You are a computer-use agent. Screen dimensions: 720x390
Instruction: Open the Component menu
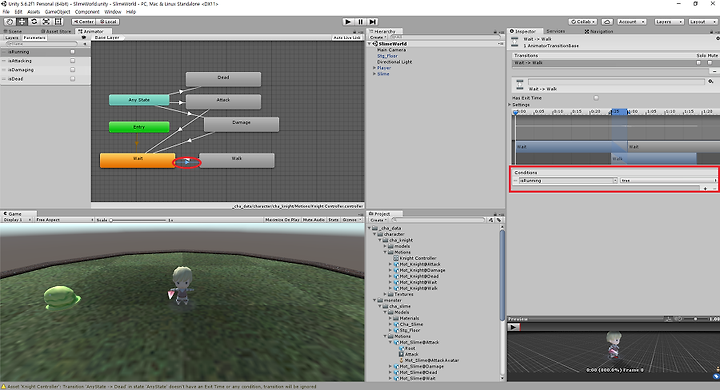(87, 12)
